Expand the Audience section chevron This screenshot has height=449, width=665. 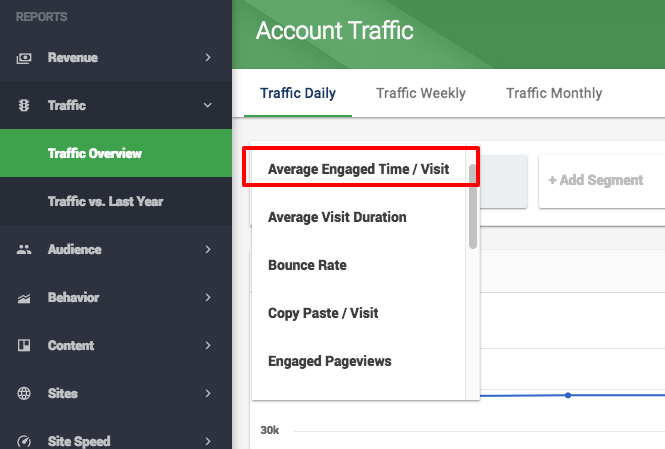pyautogui.click(x=208, y=249)
